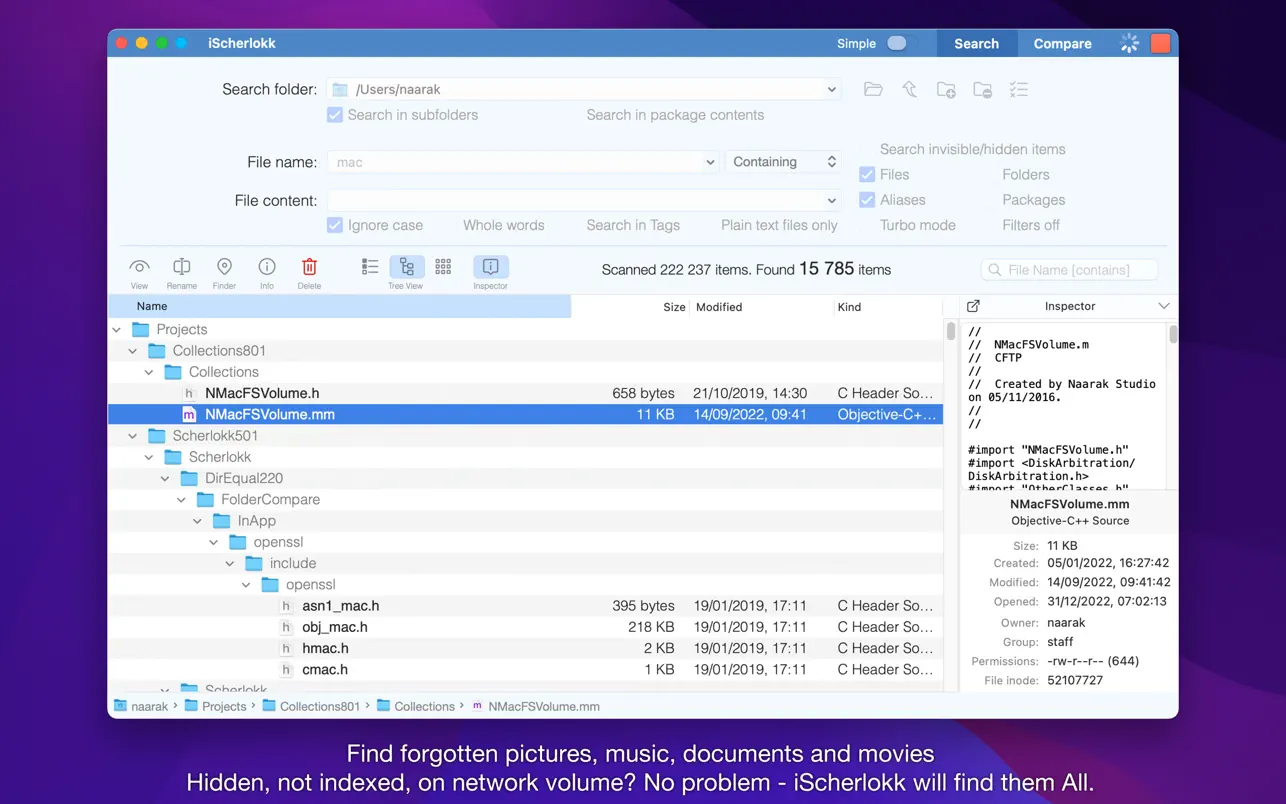Click the red Delete trash icon
Viewport: 1286px width, 804px height.
pyautogui.click(x=309, y=267)
